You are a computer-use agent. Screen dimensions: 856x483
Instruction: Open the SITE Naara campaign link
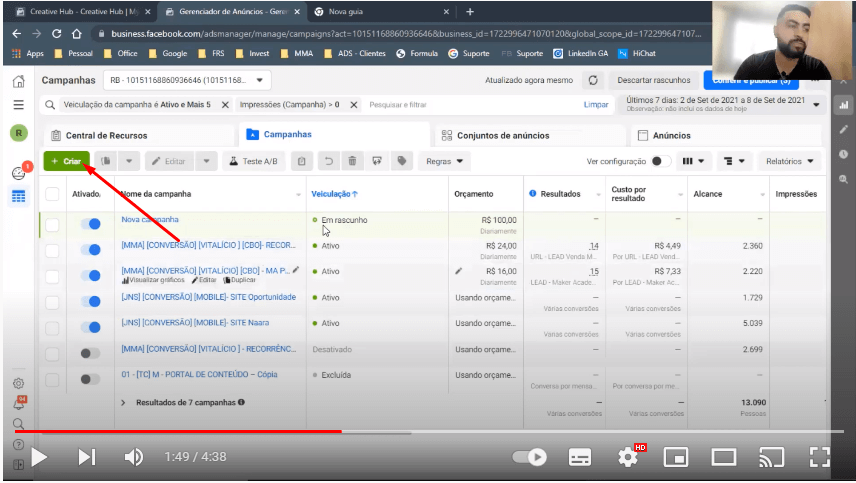click(195, 323)
